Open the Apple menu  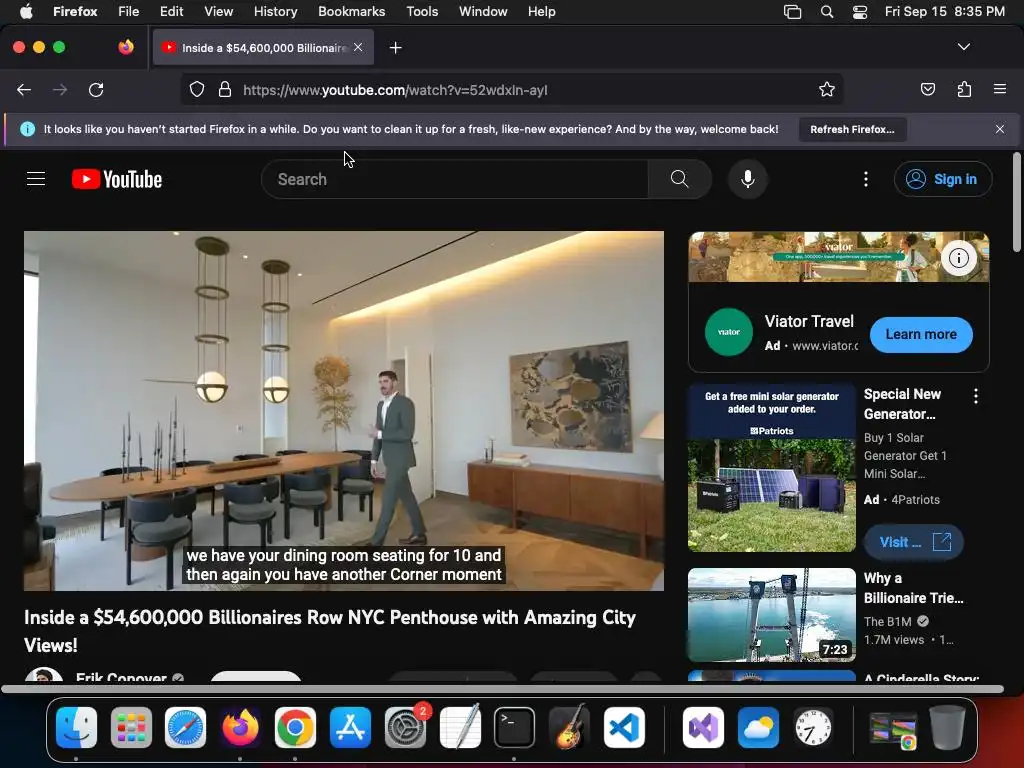(26, 11)
